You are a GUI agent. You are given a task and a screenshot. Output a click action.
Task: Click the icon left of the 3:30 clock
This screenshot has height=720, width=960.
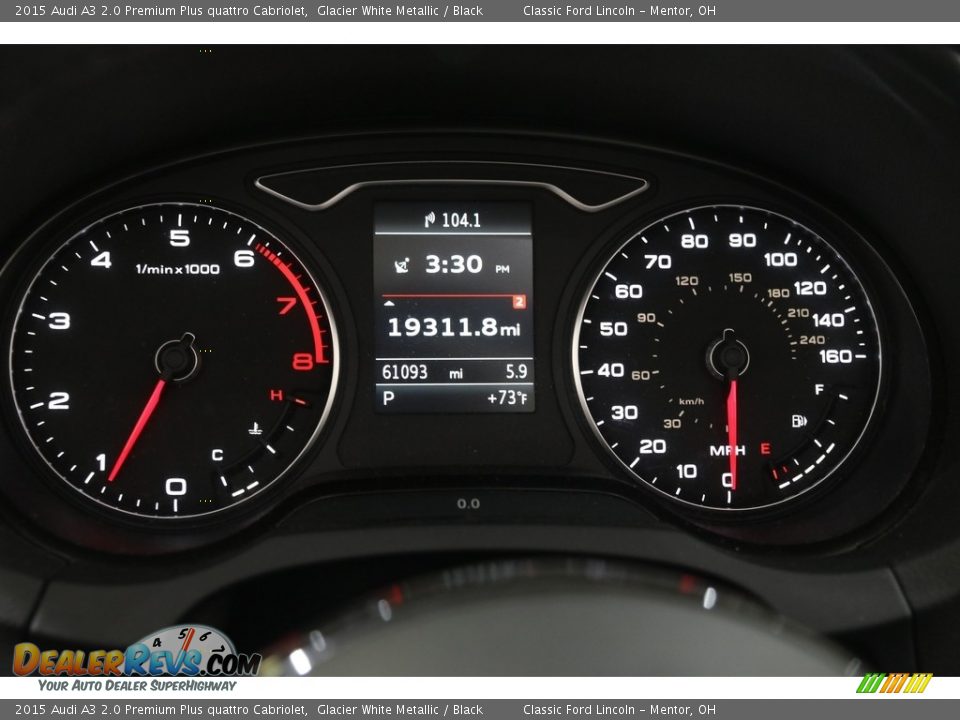(x=402, y=265)
